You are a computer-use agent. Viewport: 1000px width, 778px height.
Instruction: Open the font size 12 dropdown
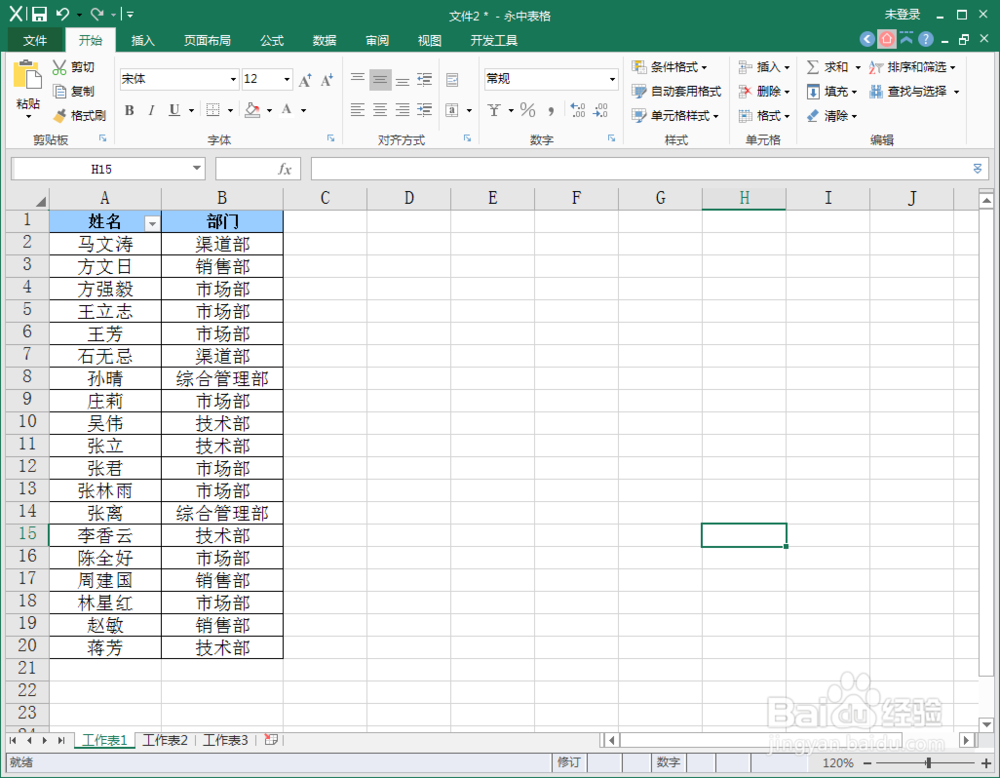point(287,79)
